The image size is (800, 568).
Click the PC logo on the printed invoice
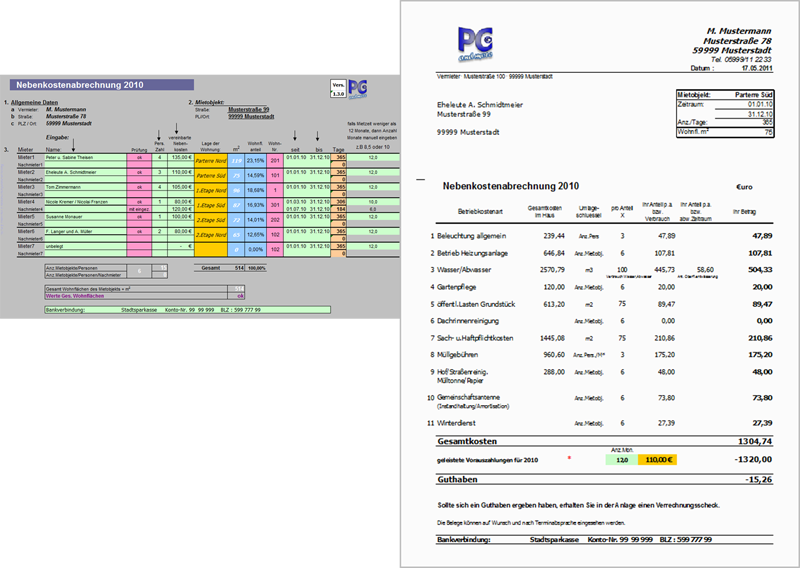point(475,44)
